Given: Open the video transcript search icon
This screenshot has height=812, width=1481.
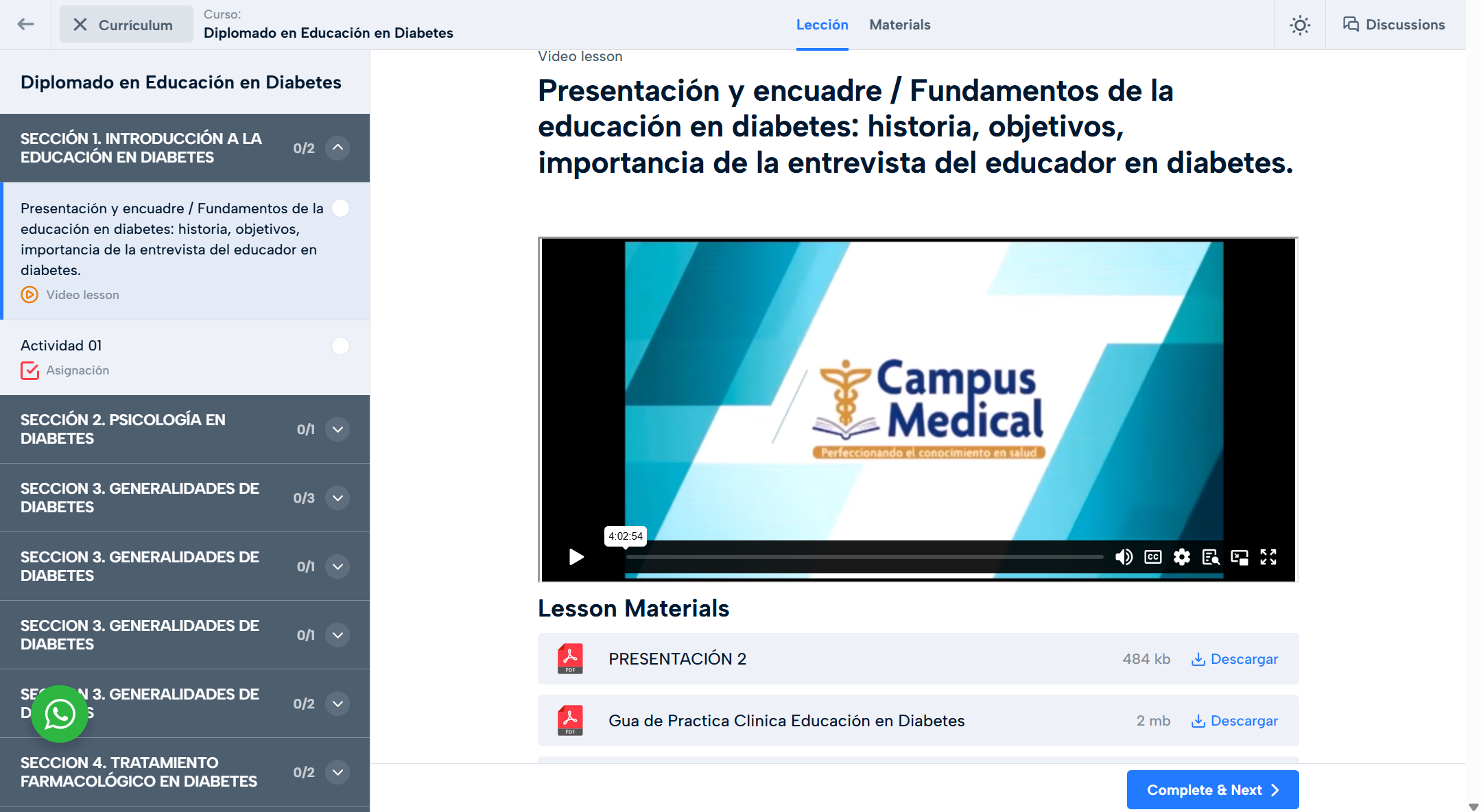Looking at the screenshot, I should (x=1211, y=557).
